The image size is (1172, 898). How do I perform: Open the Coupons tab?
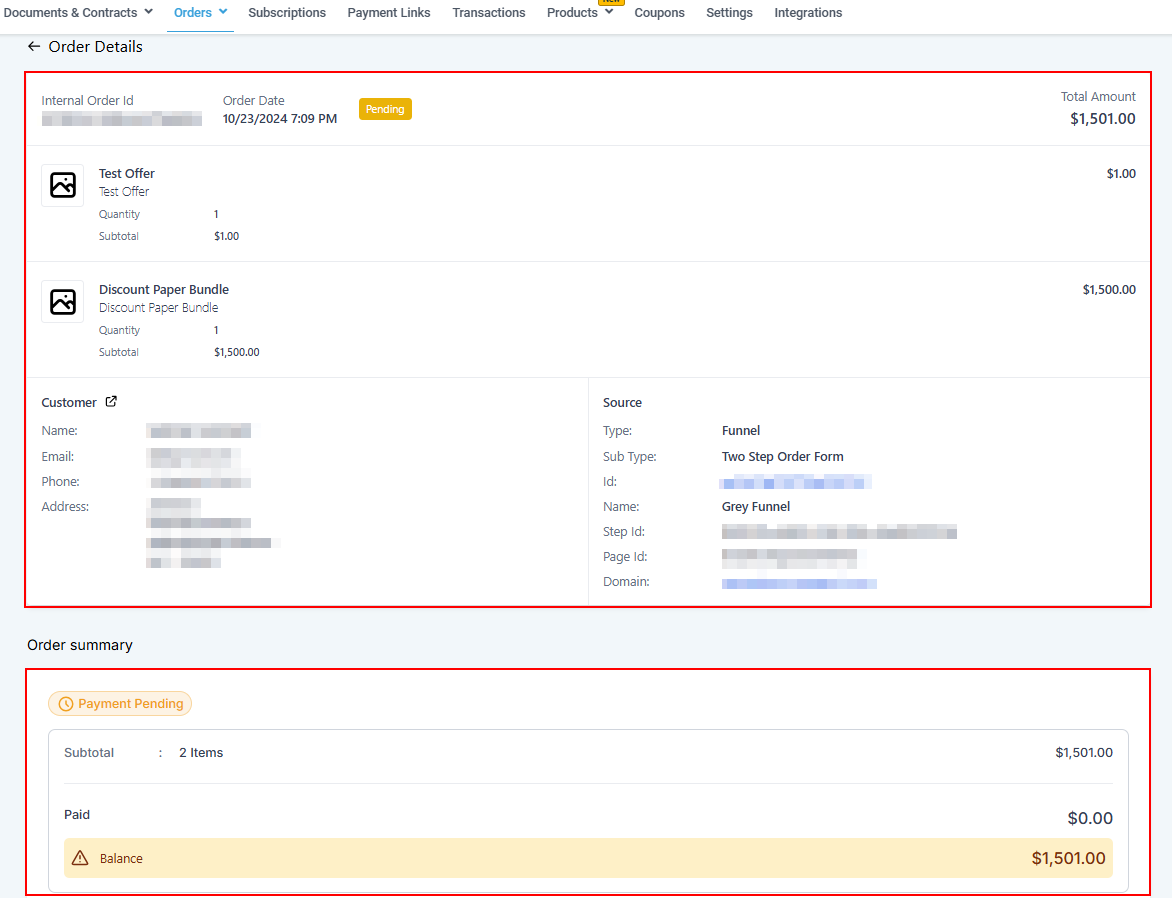(659, 13)
